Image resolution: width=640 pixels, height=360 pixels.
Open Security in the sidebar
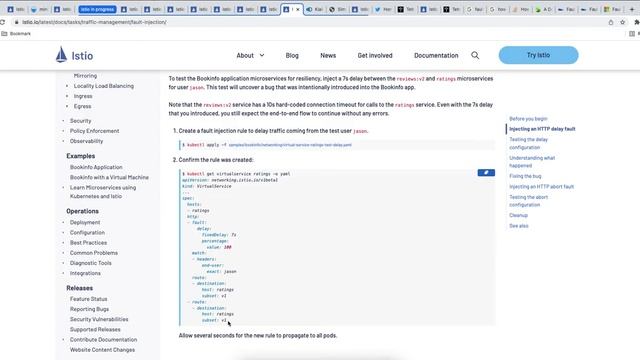pyautogui.click(x=80, y=121)
